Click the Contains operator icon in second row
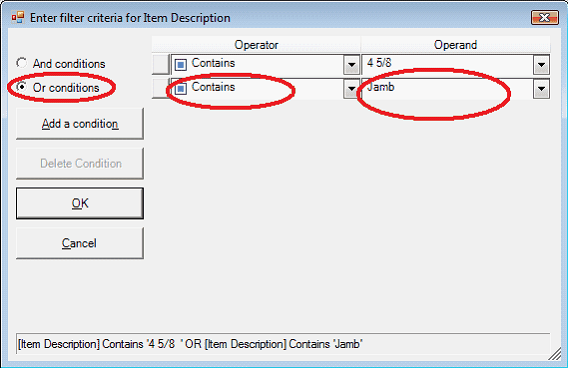The width and height of the screenshot is (569, 369). click(181, 89)
